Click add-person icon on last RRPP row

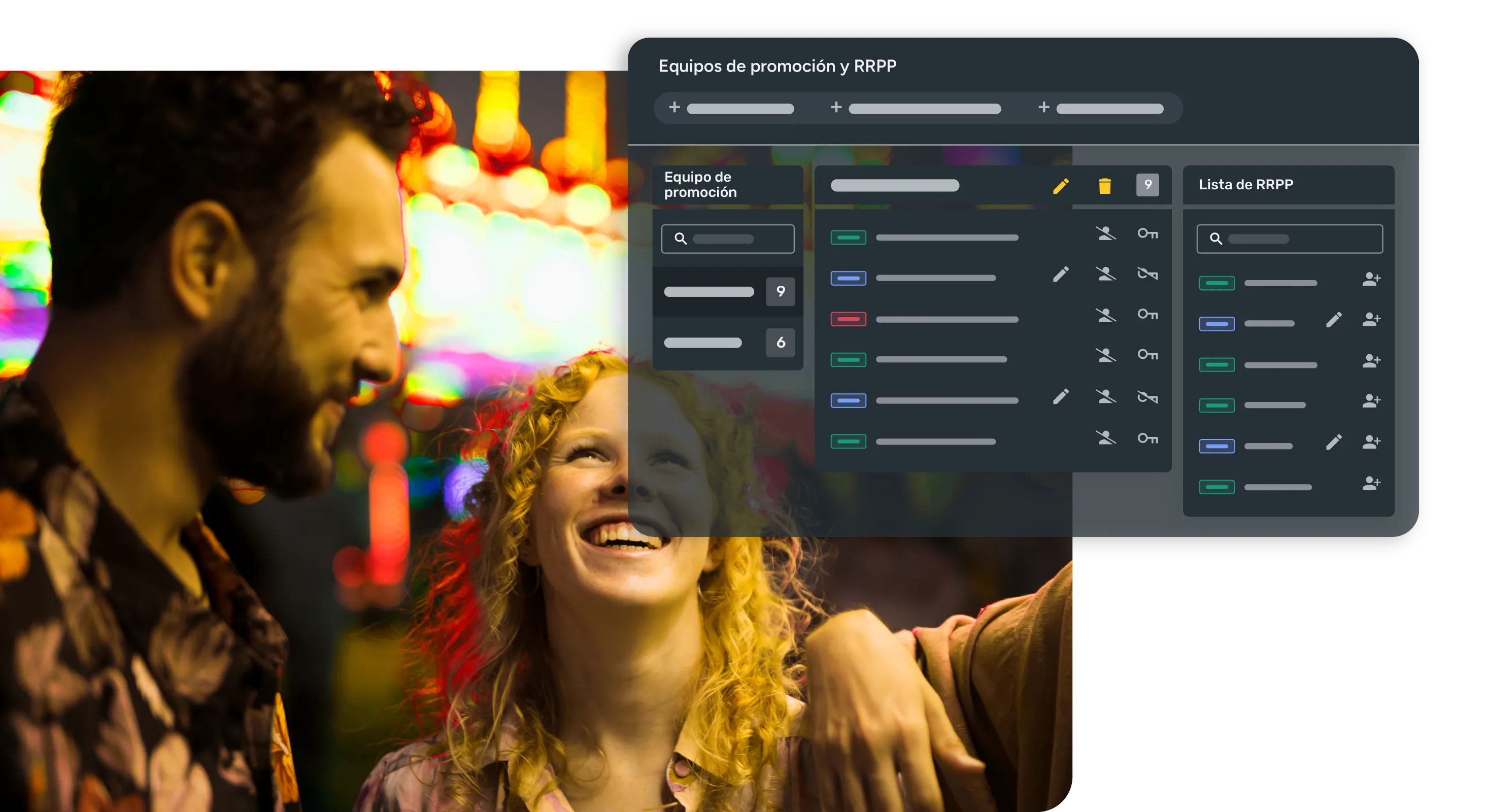tap(1371, 483)
